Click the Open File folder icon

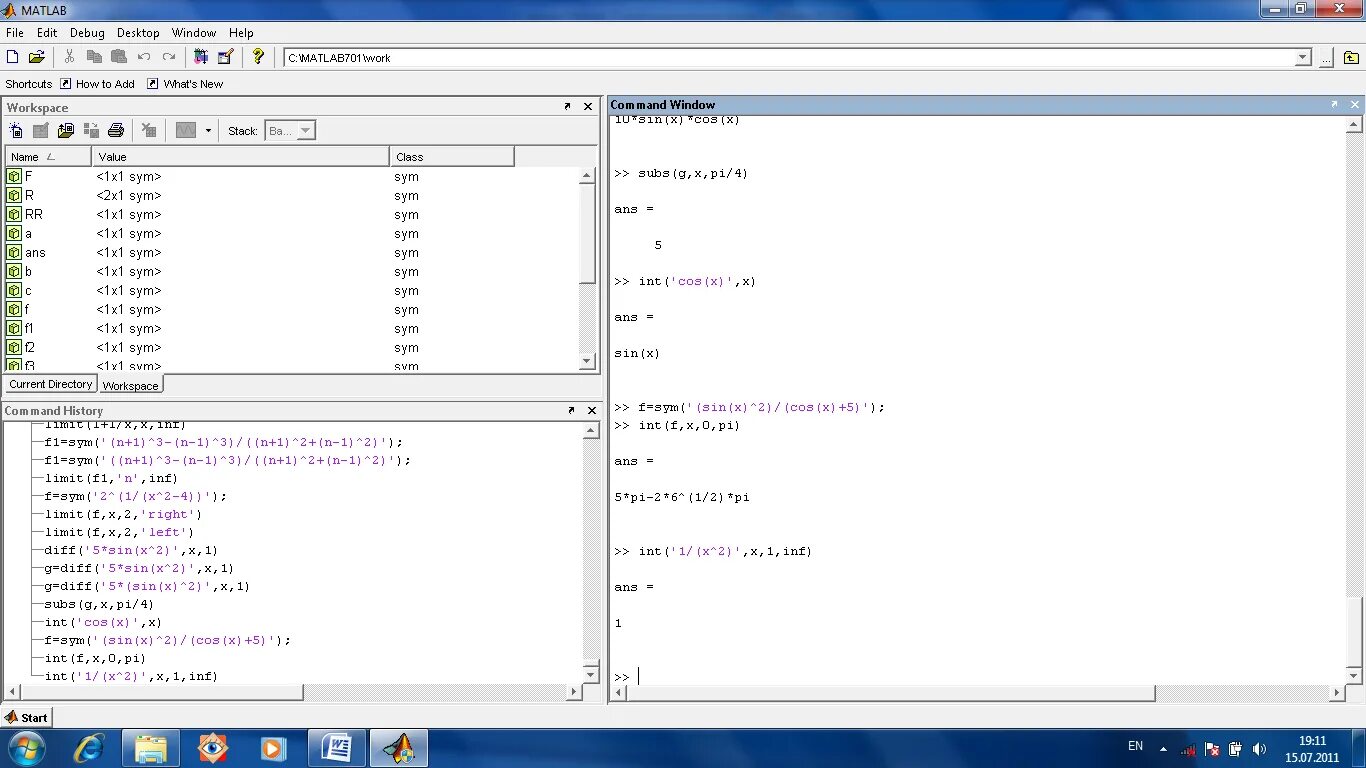(36, 57)
